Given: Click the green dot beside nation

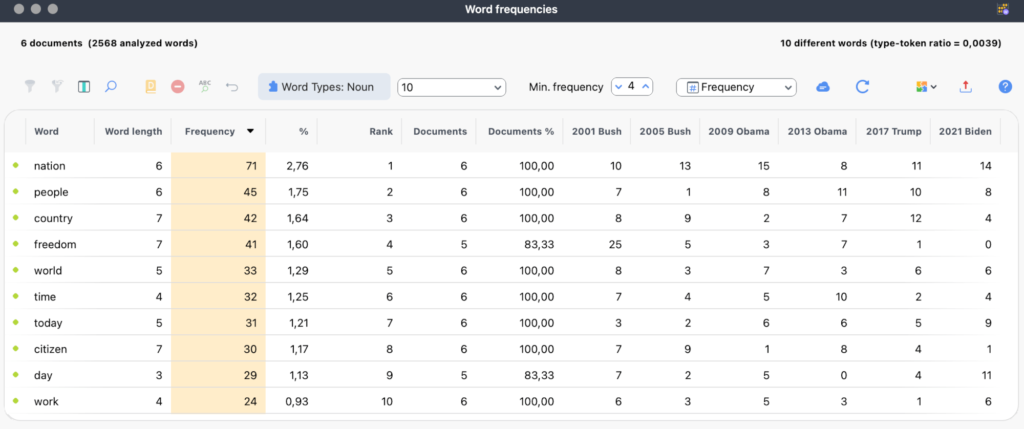Looking at the screenshot, I should (16, 166).
